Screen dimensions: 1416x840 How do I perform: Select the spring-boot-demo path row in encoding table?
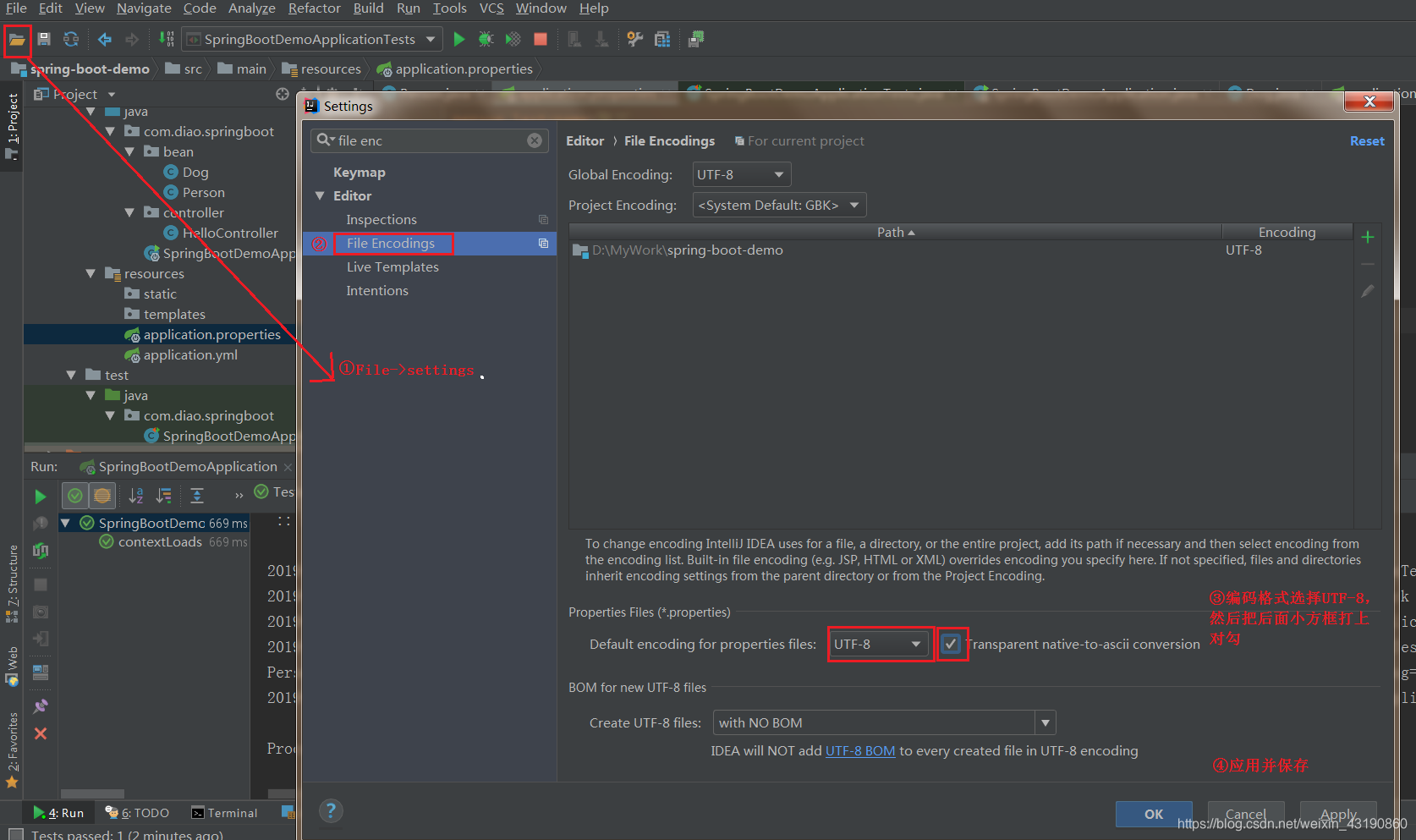[961, 250]
